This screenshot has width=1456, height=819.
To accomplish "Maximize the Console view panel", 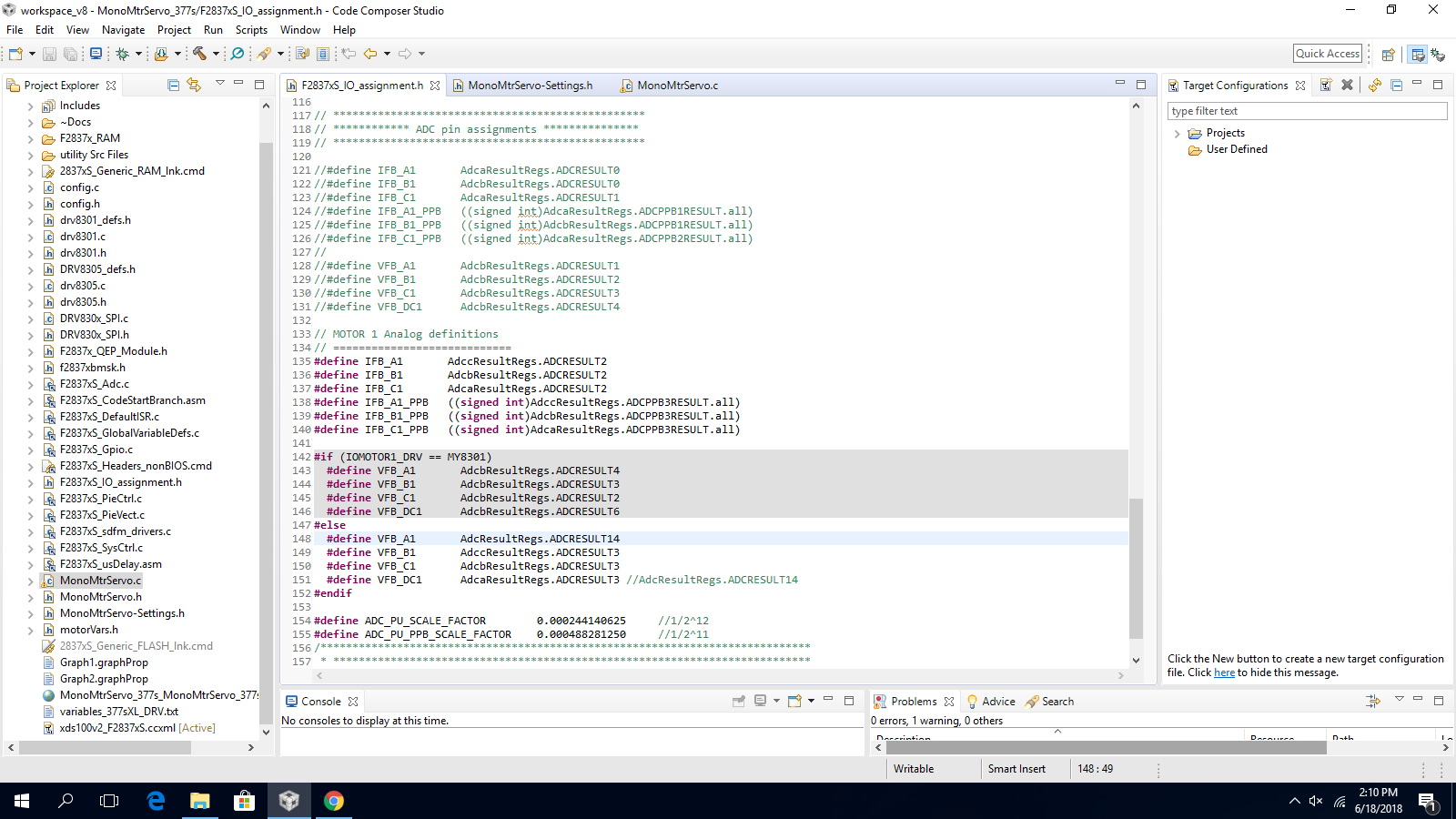I will click(849, 700).
